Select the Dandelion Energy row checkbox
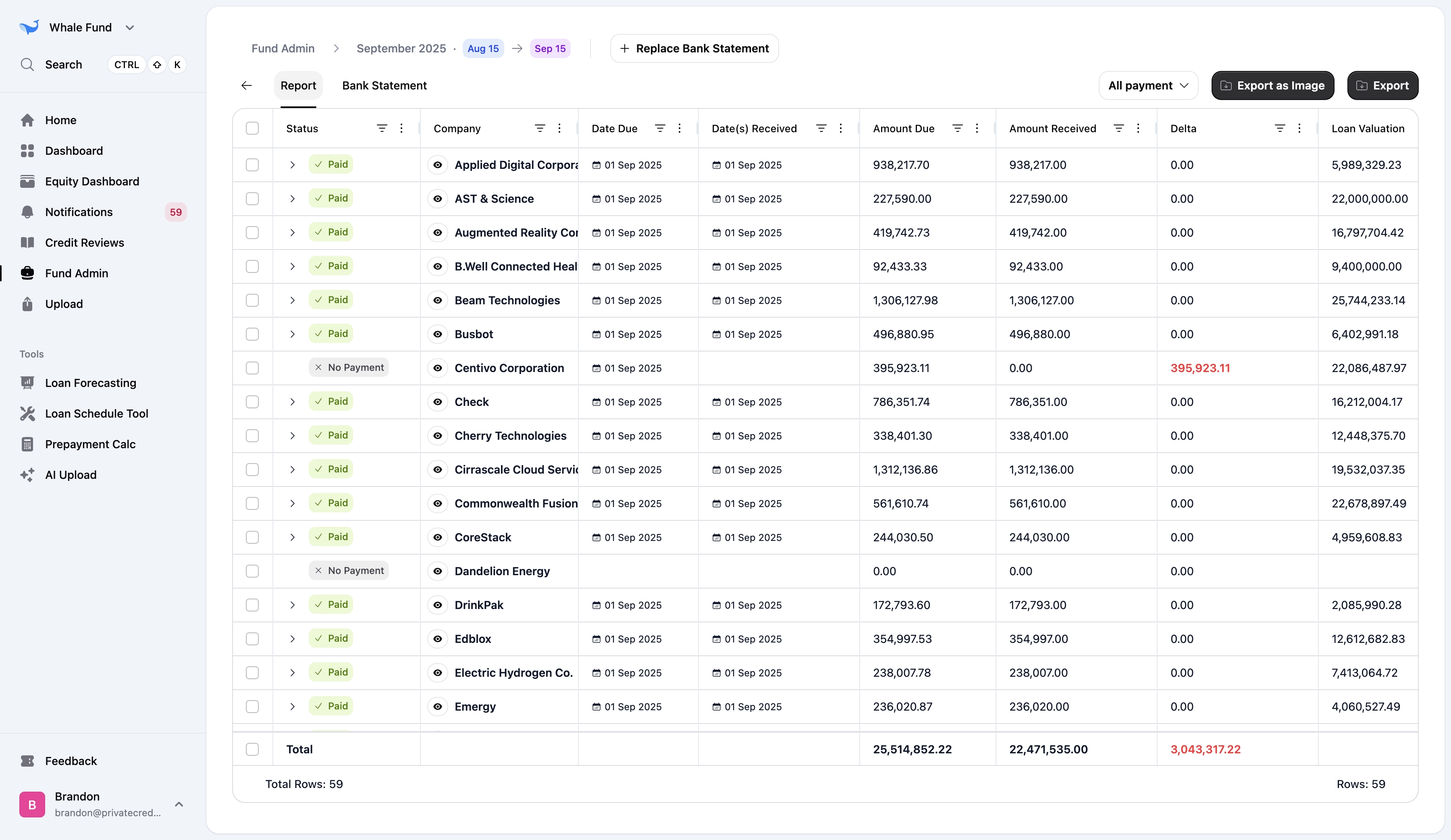 click(x=252, y=571)
